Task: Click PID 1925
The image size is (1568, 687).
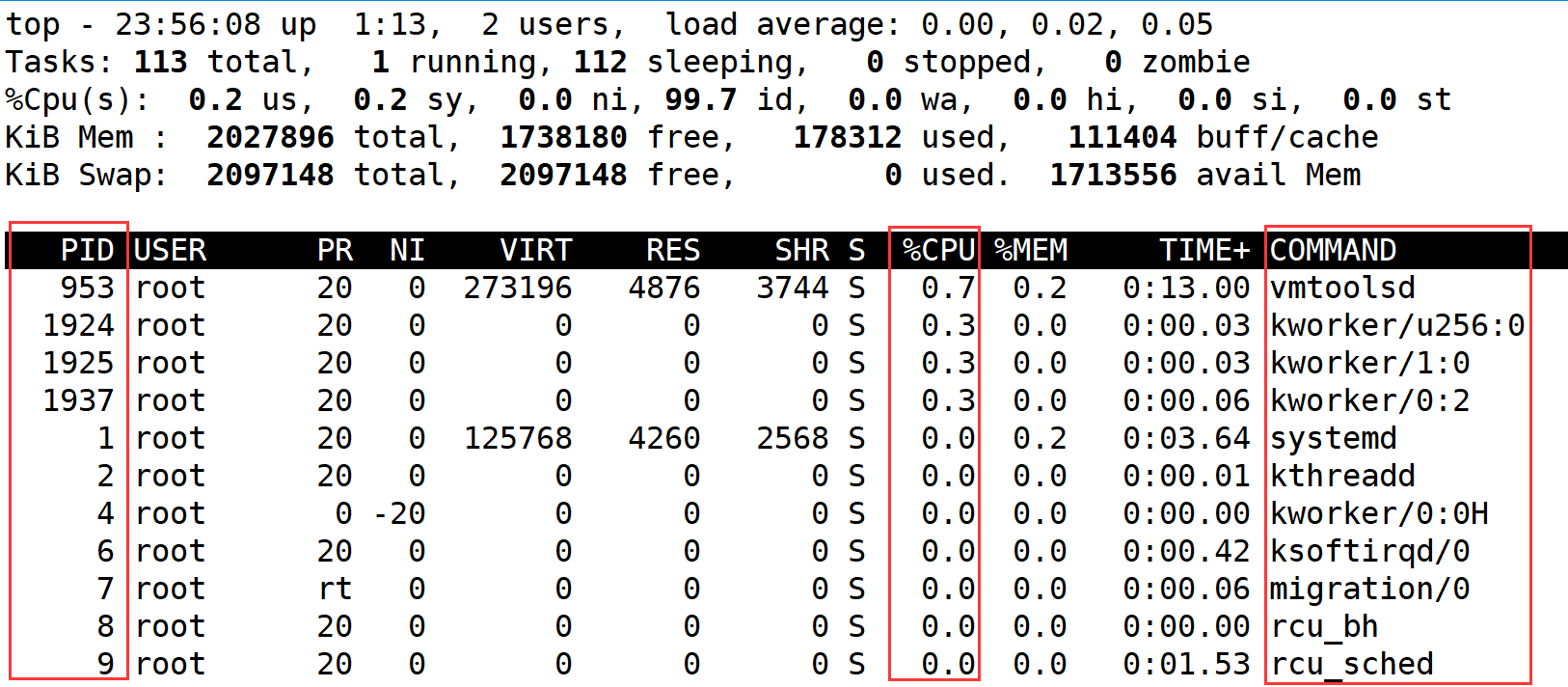Action: [x=78, y=364]
